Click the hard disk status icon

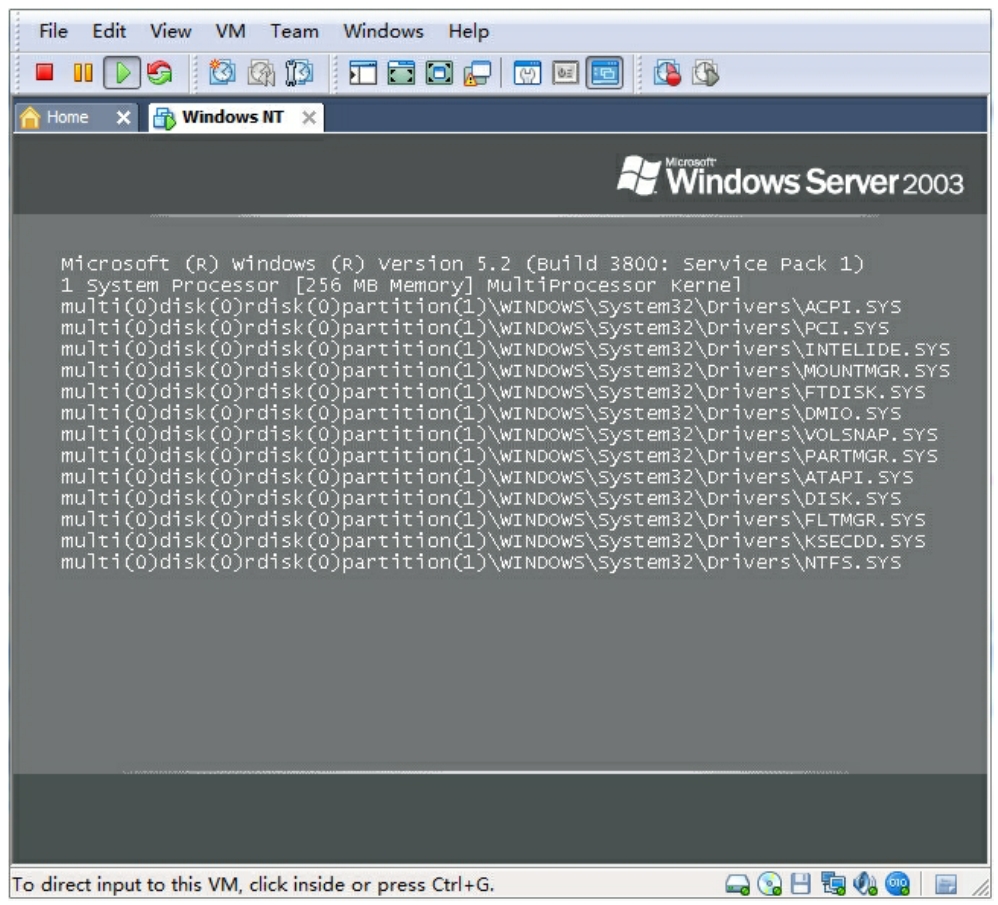738,884
